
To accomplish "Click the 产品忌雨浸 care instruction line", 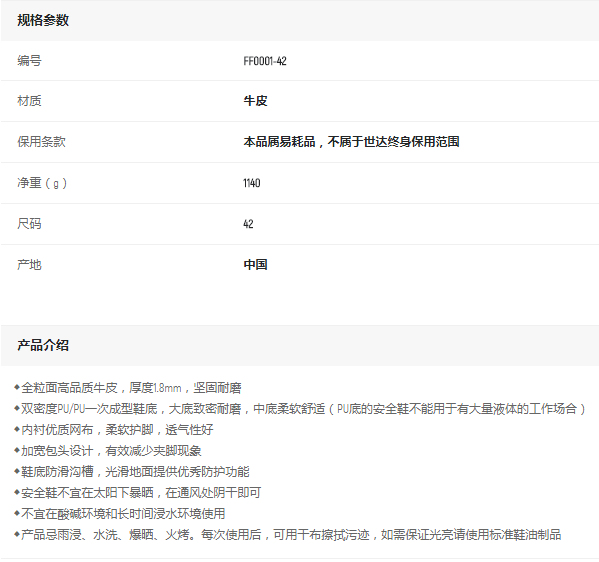I will 288,534.
